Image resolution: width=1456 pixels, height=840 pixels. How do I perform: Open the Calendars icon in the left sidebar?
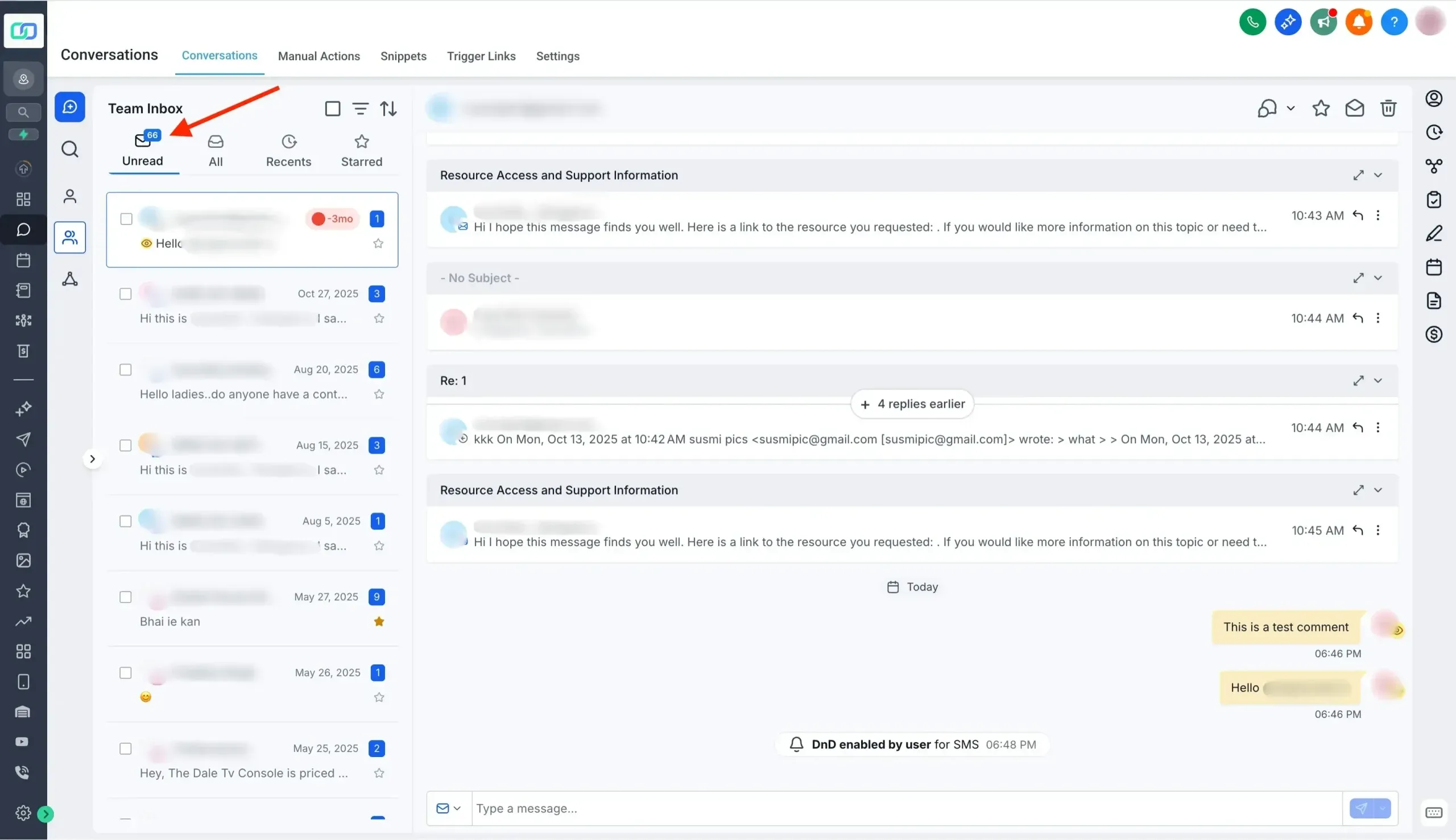point(23,260)
